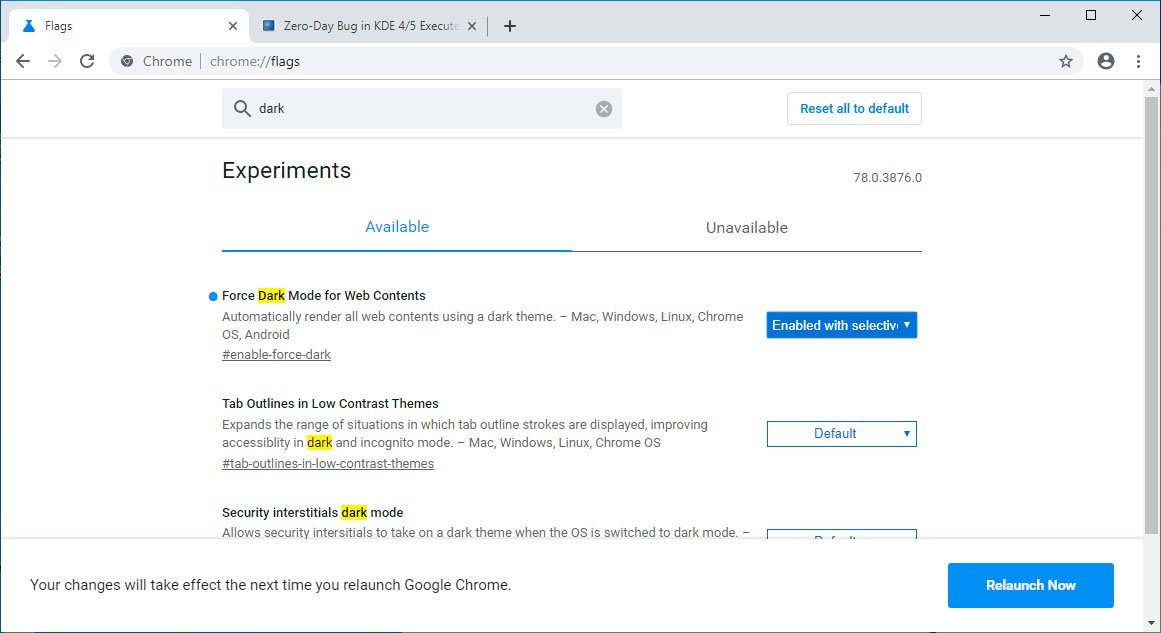This screenshot has height=633, width=1161.
Task: Open the #tab-outlines-in-low-contrast-themes link
Action: [x=328, y=464]
